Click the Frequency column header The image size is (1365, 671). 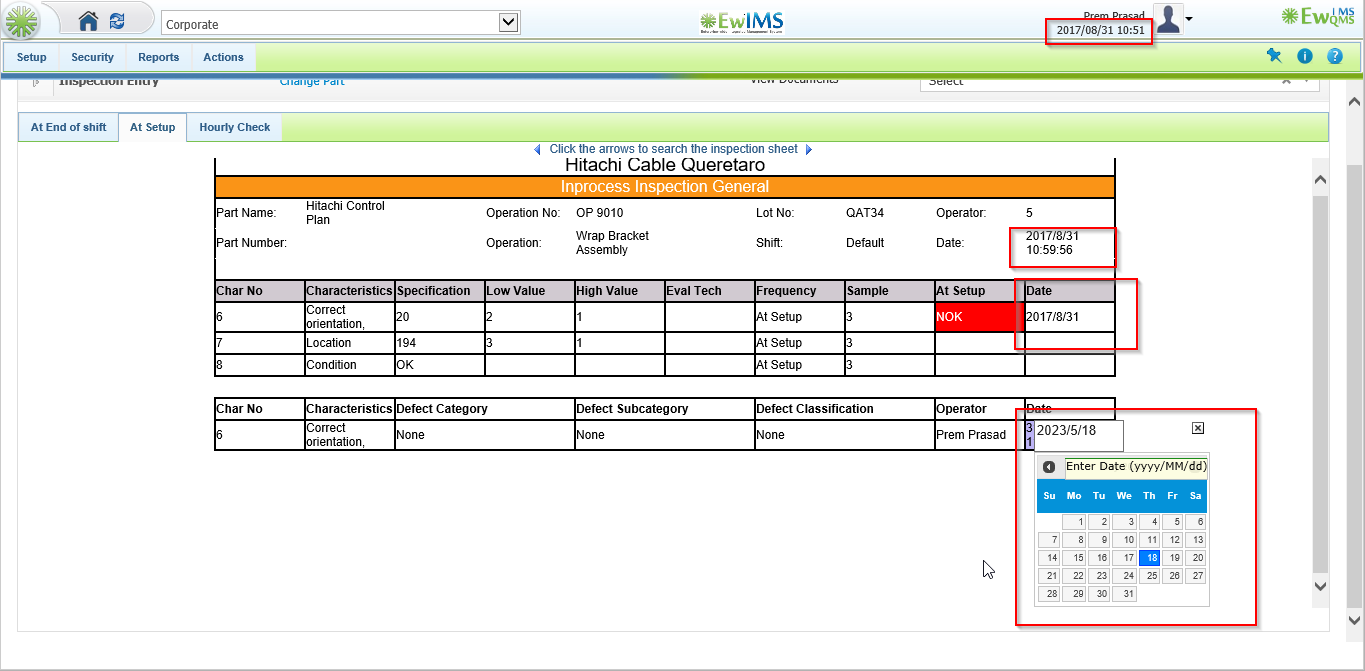coord(800,291)
